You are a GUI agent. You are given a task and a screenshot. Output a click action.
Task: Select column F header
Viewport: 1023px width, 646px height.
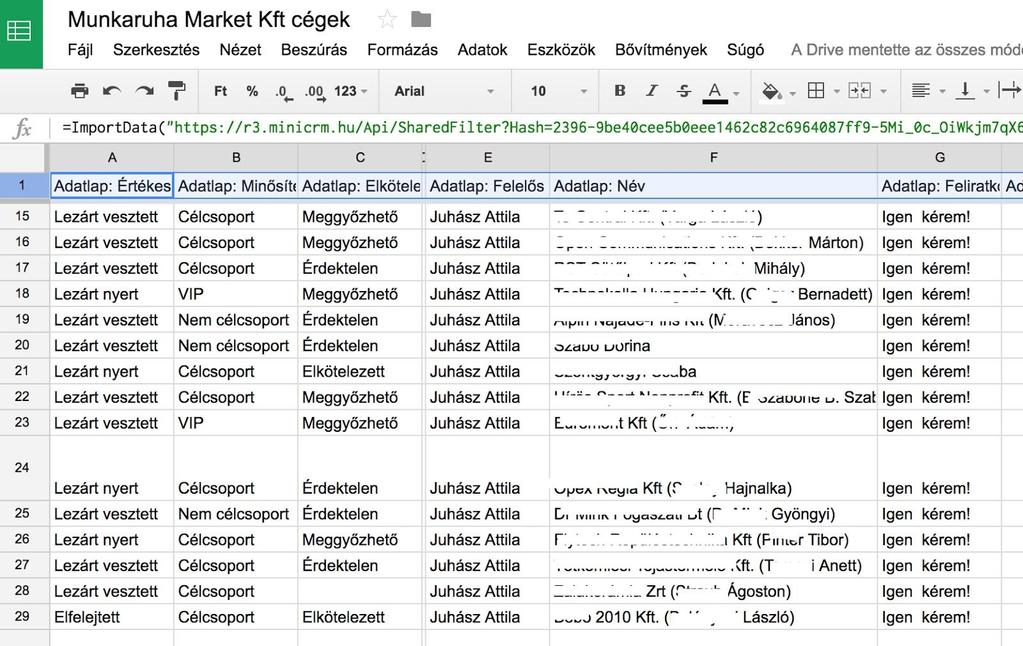pos(714,157)
